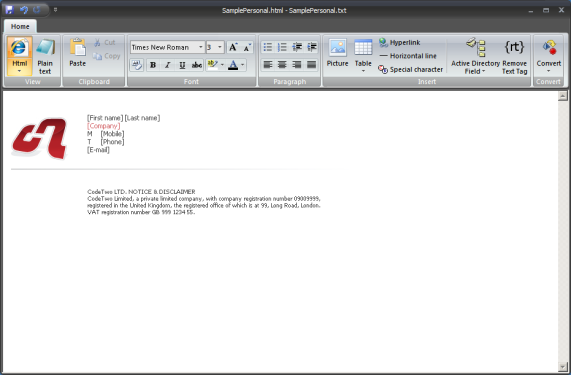
Task: Toggle strikethrough formatting
Action: pos(197,65)
